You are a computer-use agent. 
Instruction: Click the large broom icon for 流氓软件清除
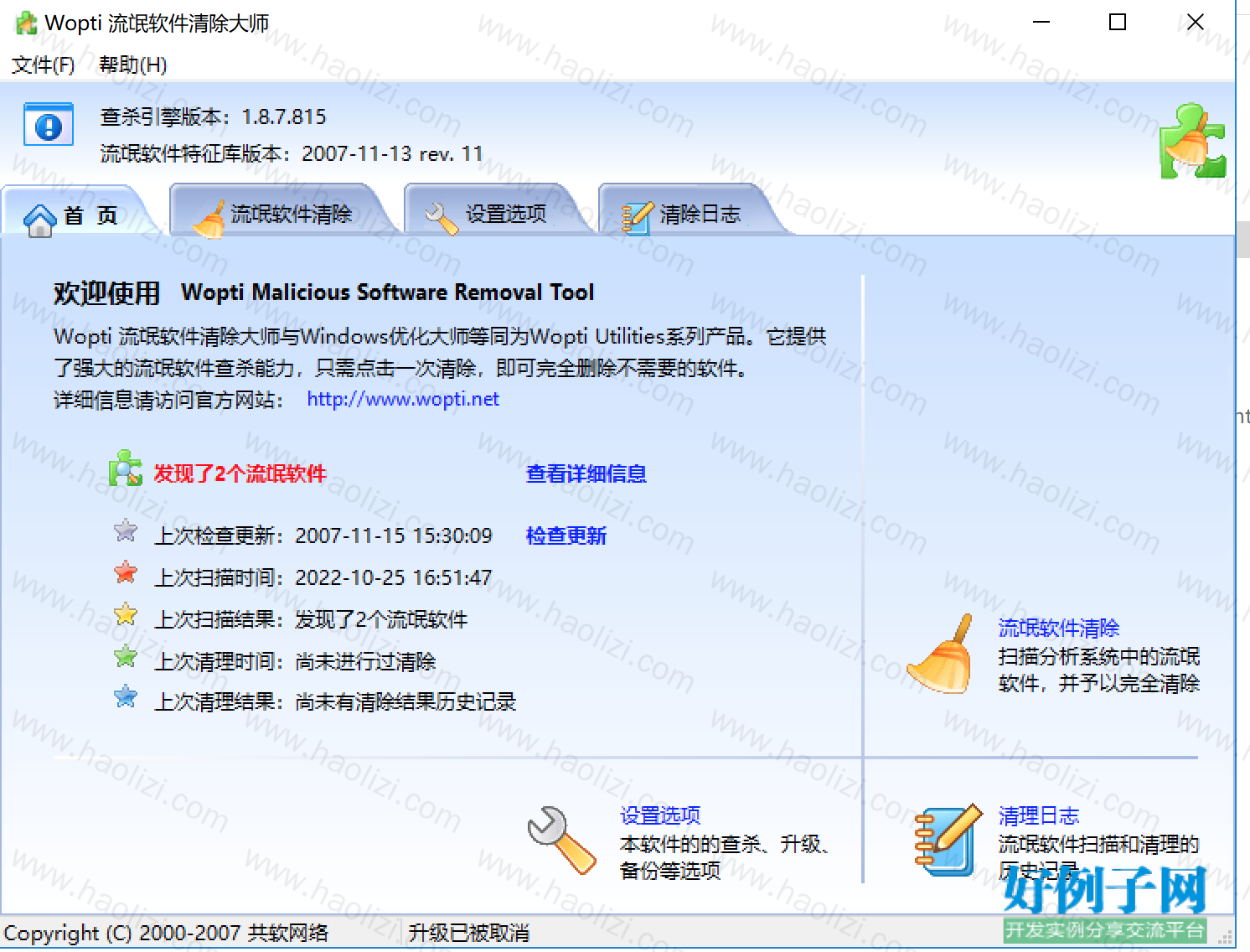point(941,654)
